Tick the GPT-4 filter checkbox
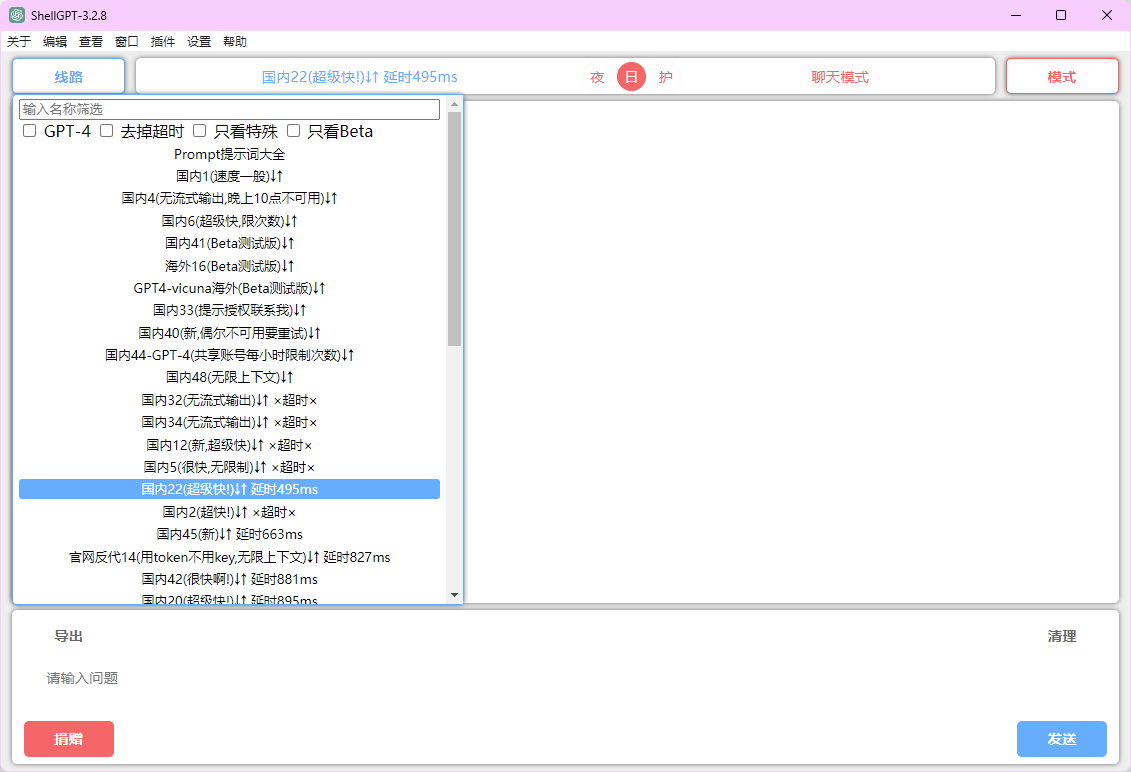This screenshot has width=1131, height=772. pos(30,131)
